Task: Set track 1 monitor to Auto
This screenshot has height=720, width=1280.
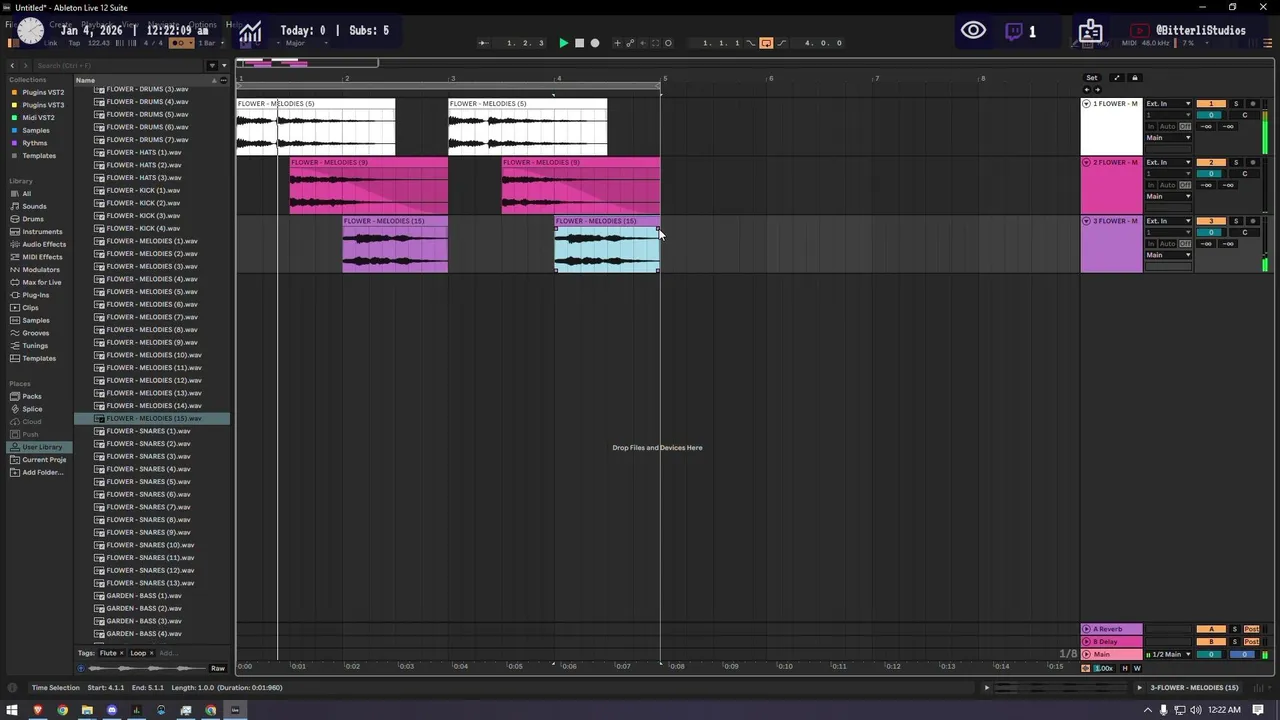Action: 1167,127
